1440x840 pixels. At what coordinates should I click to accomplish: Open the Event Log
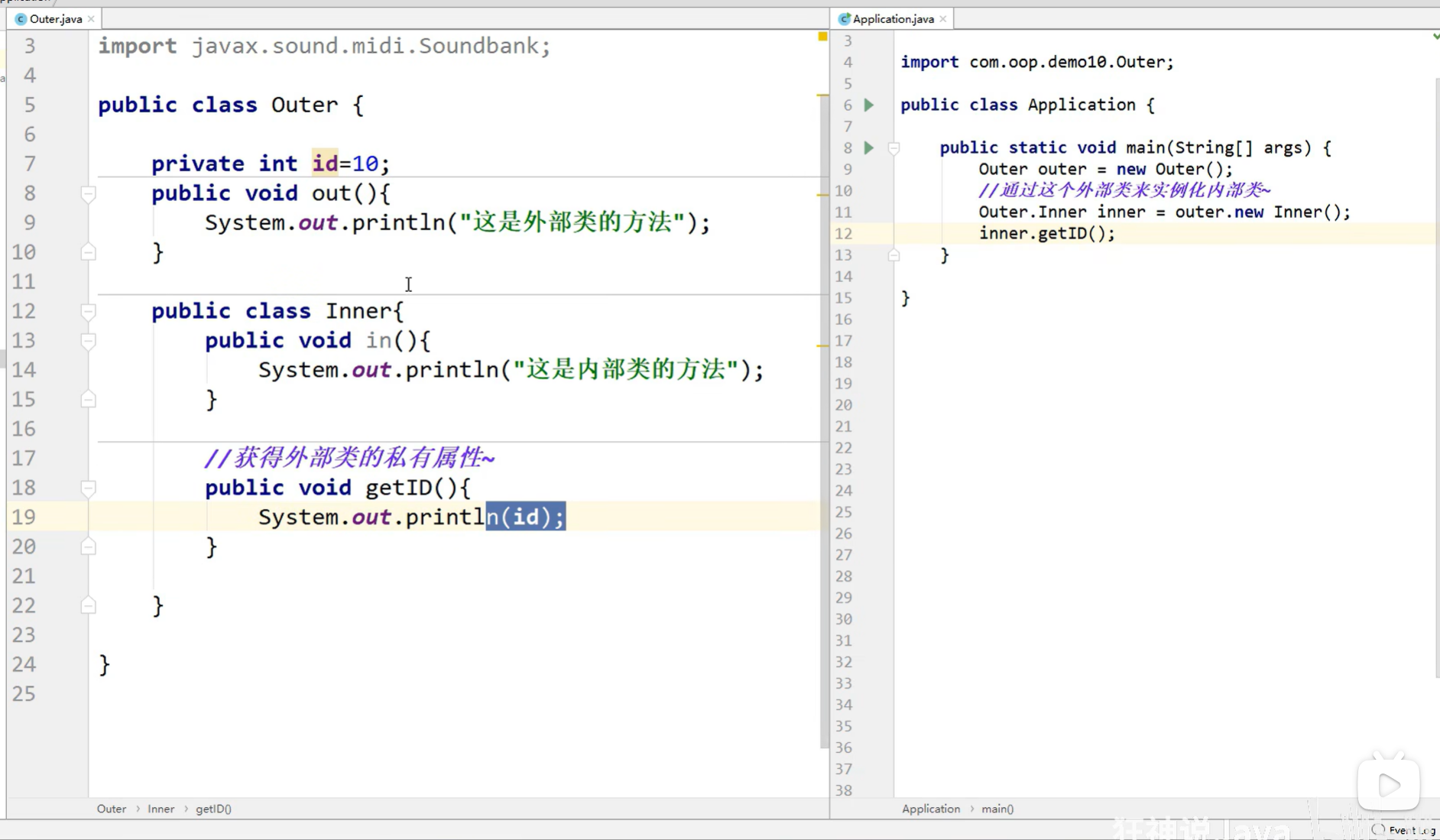1406,830
